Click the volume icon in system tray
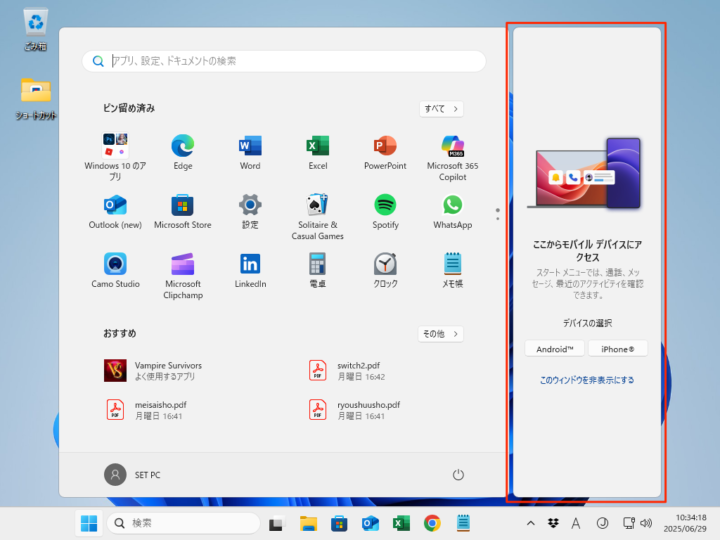Viewport: 720px width, 540px height. point(646,523)
